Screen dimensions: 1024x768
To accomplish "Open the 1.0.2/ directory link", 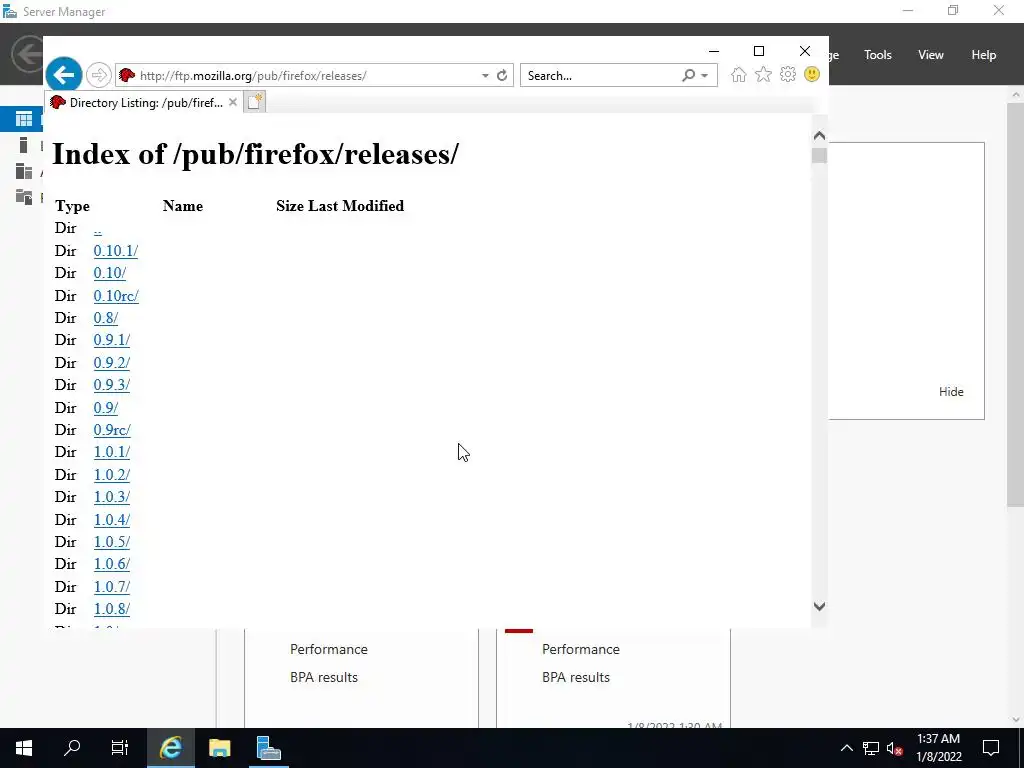I will 112,475.
